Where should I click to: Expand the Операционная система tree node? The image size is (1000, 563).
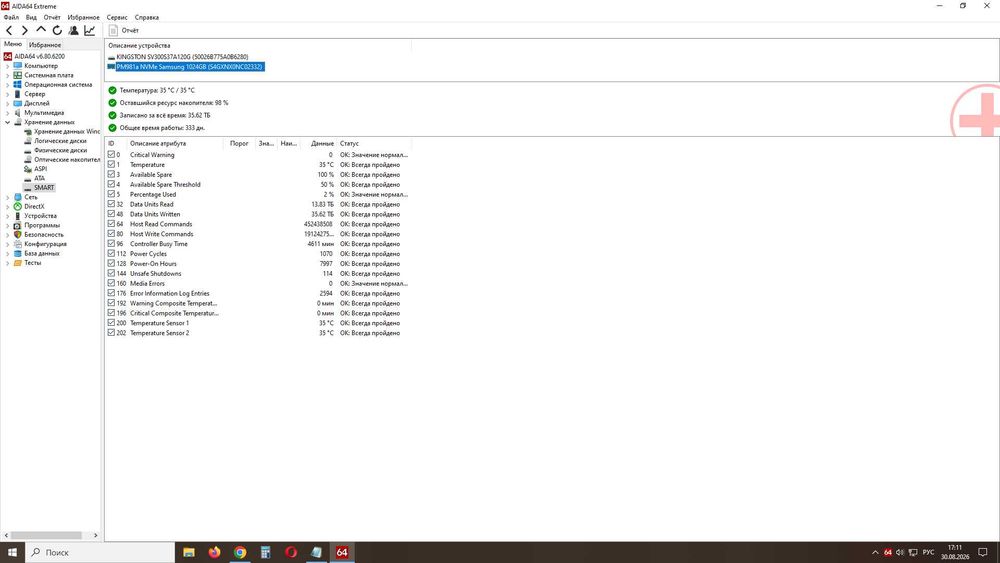click(8, 84)
